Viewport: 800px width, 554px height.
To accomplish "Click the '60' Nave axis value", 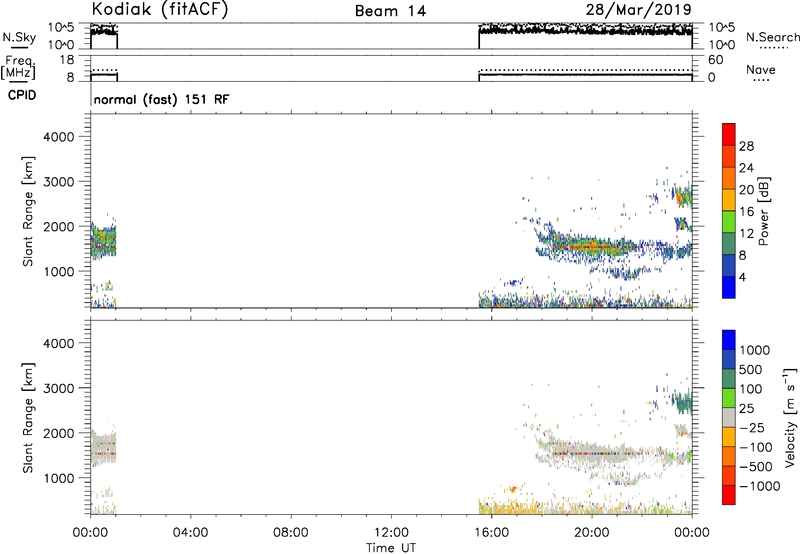I will pyautogui.click(x=715, y=60).
